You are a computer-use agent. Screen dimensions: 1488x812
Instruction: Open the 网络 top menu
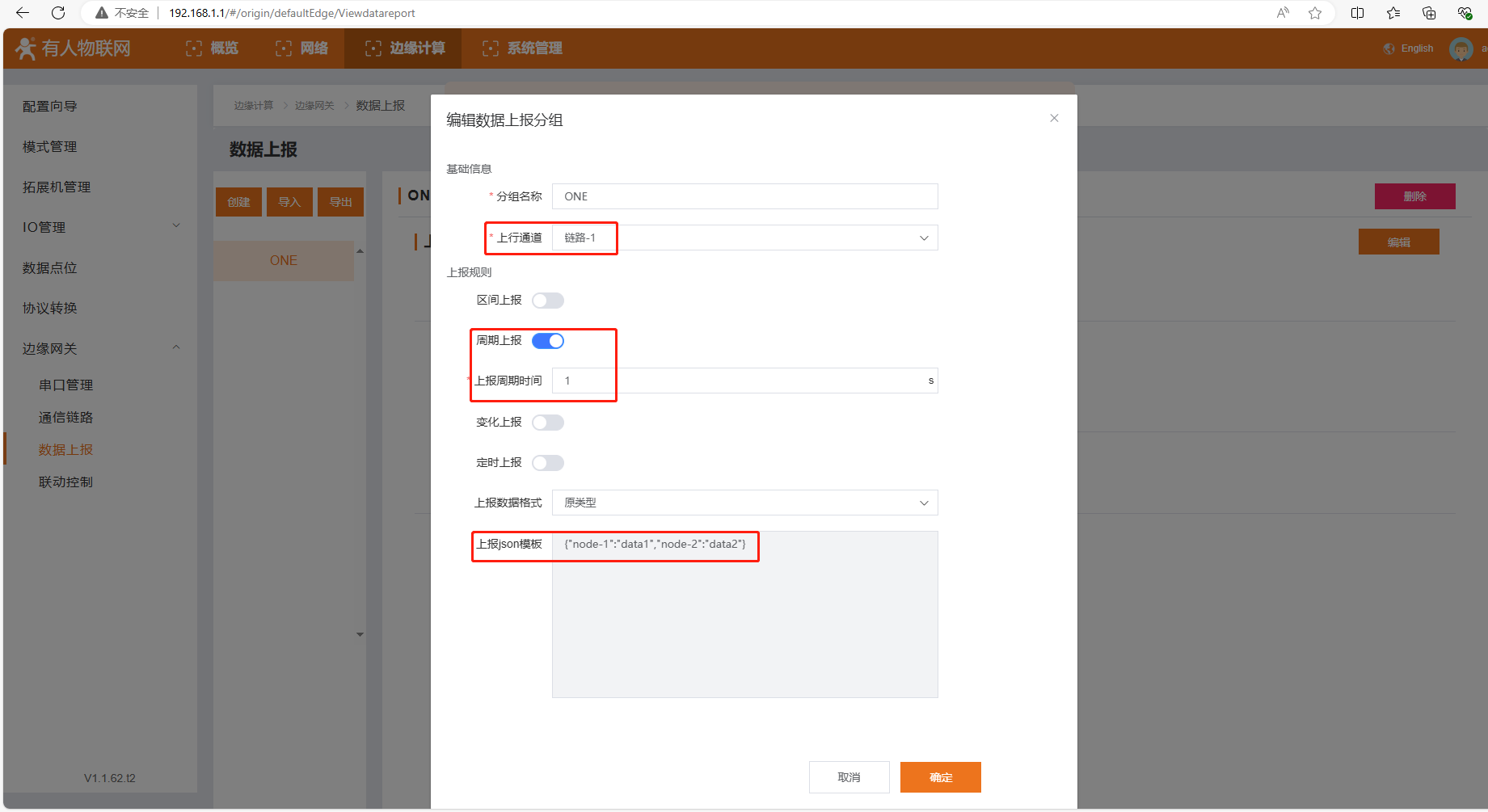tap(302, 48)
